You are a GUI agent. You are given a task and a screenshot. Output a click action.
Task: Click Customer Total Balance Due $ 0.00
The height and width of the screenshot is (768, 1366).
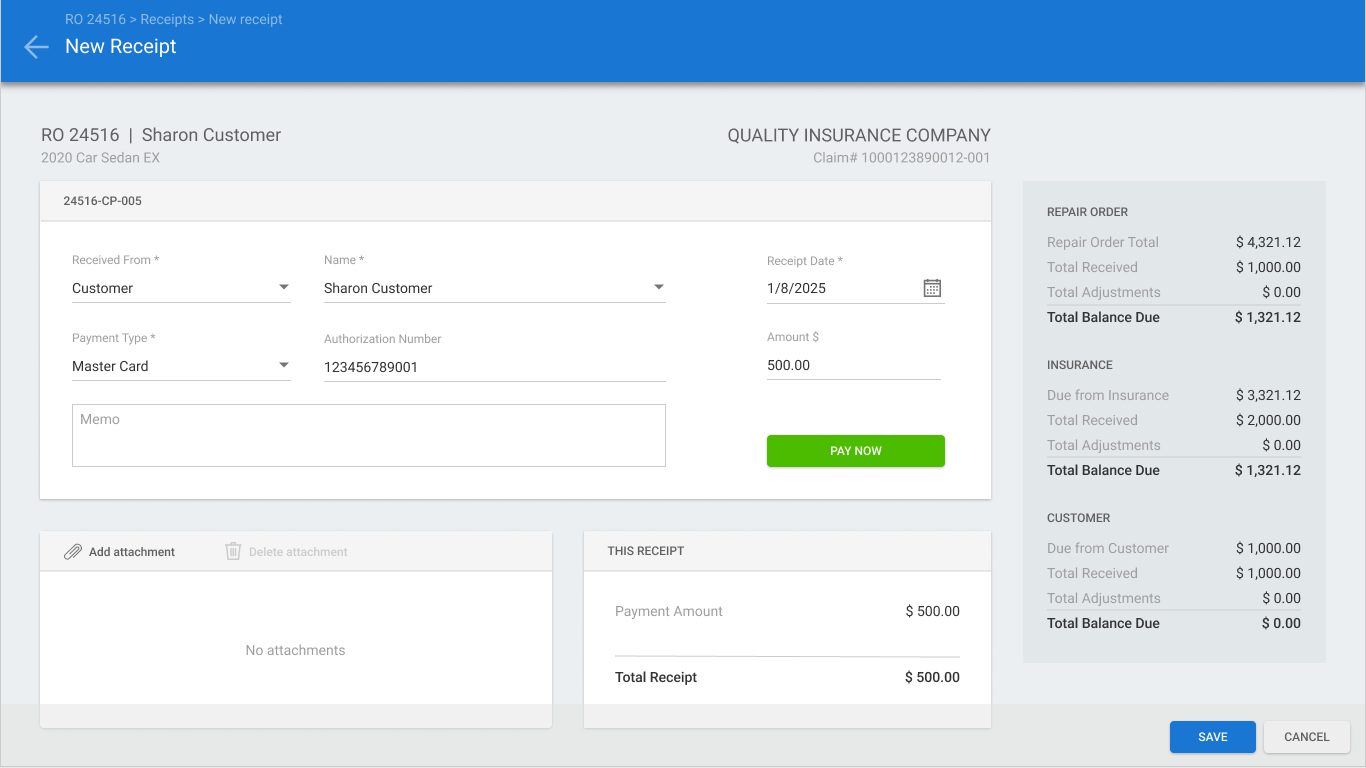(1173, 623)
